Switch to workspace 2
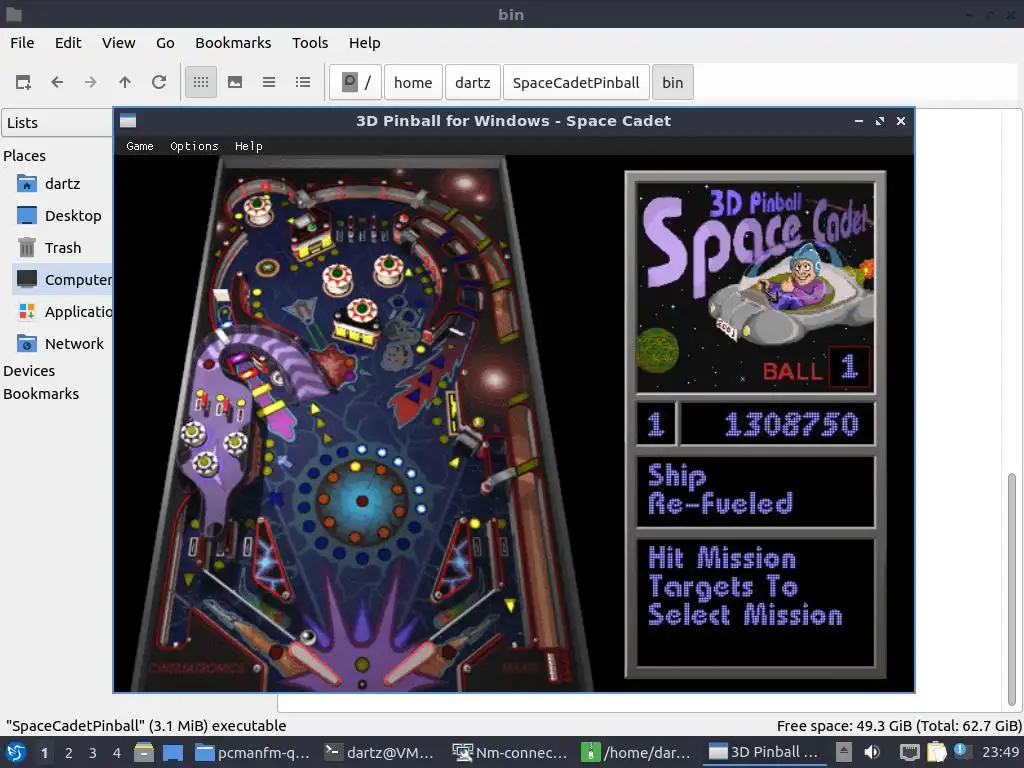Viewport: 1024px width, 768px height. (69, 754)
